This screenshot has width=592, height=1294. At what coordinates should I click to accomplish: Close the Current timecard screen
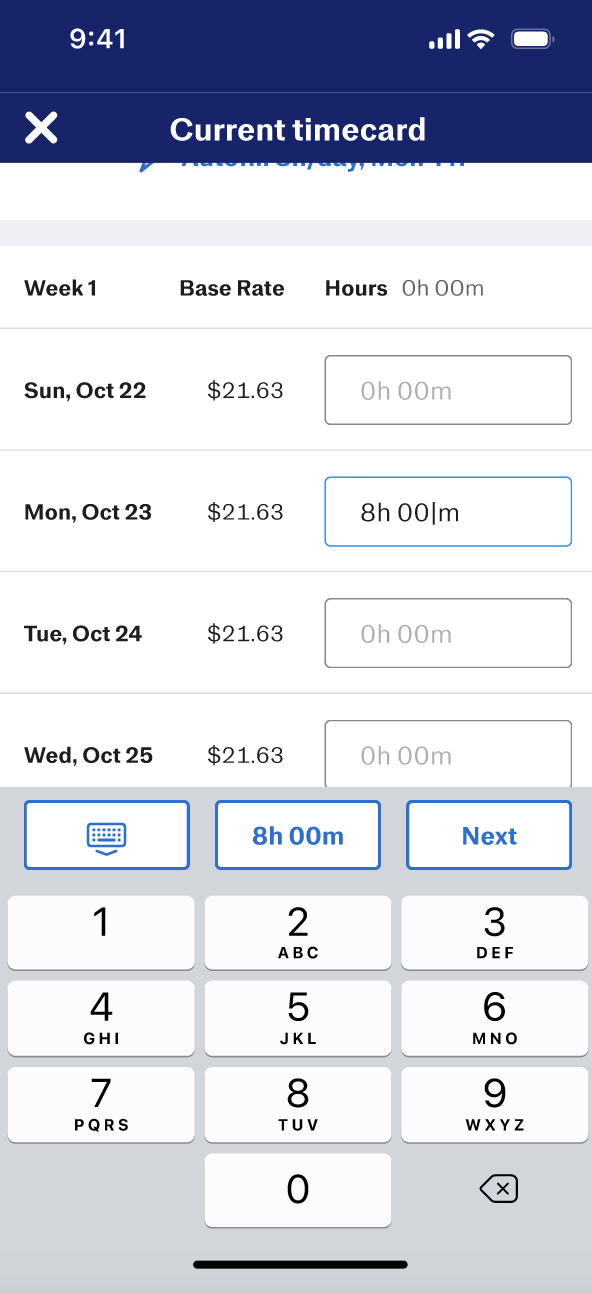[x=41, y=128]
